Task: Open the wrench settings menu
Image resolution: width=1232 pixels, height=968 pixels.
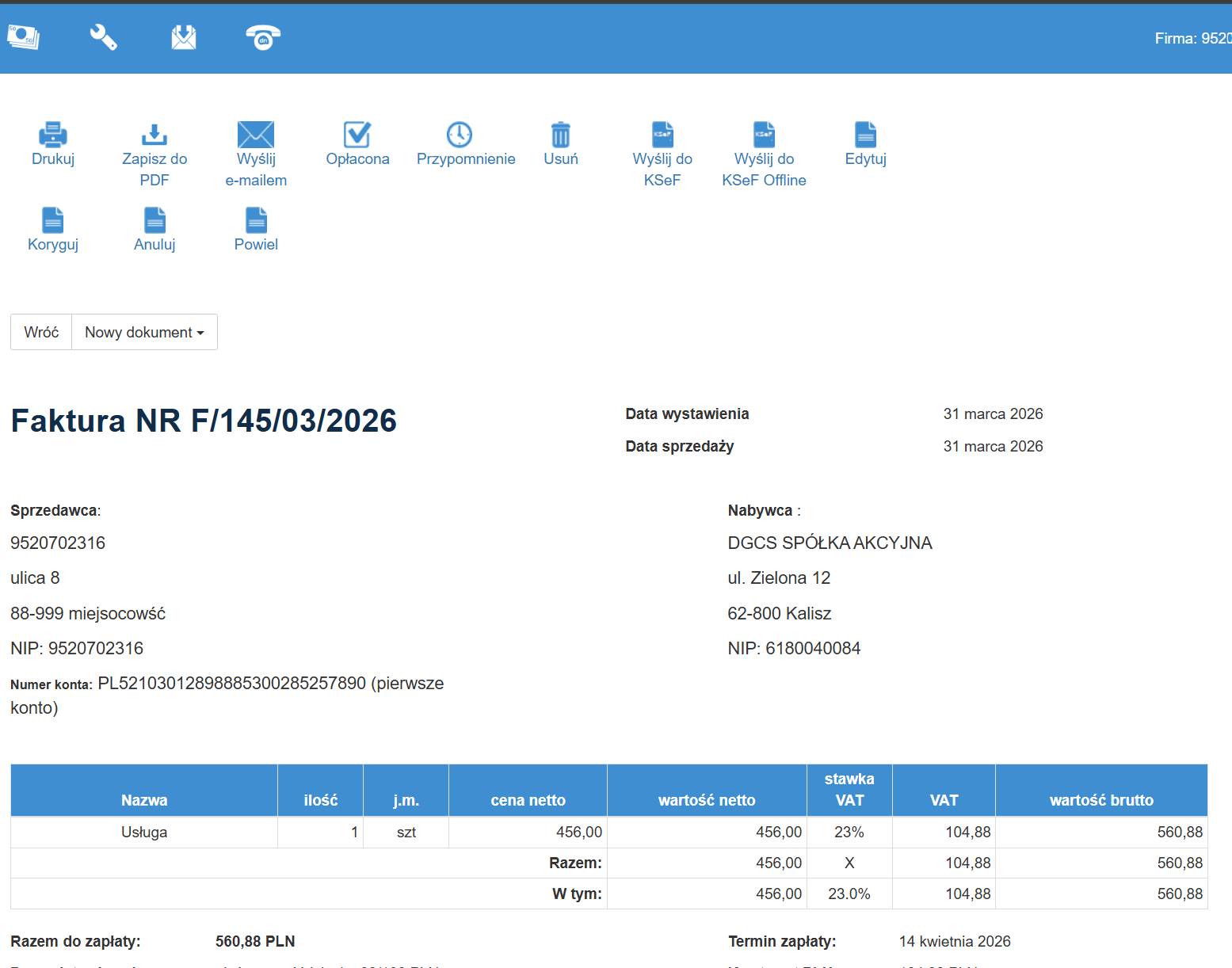Action: coord(103,37)
